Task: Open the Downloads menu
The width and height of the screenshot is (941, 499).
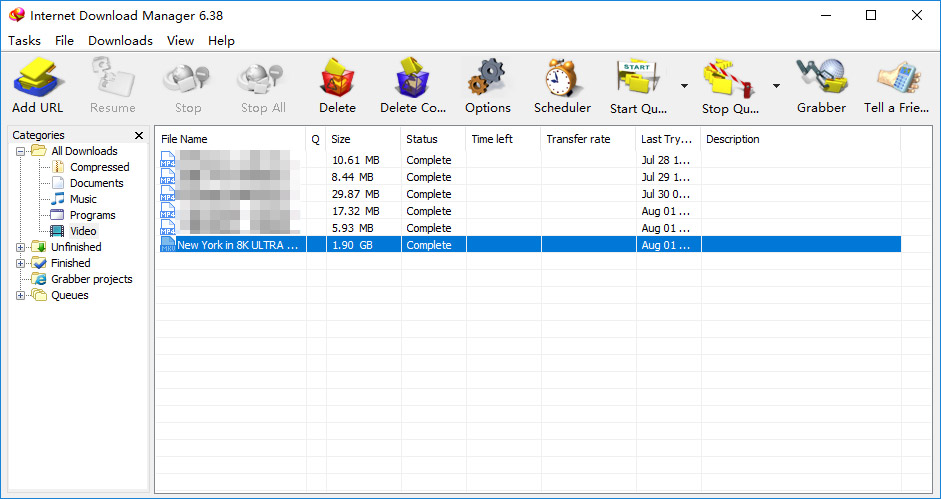Action: [120, 41]
